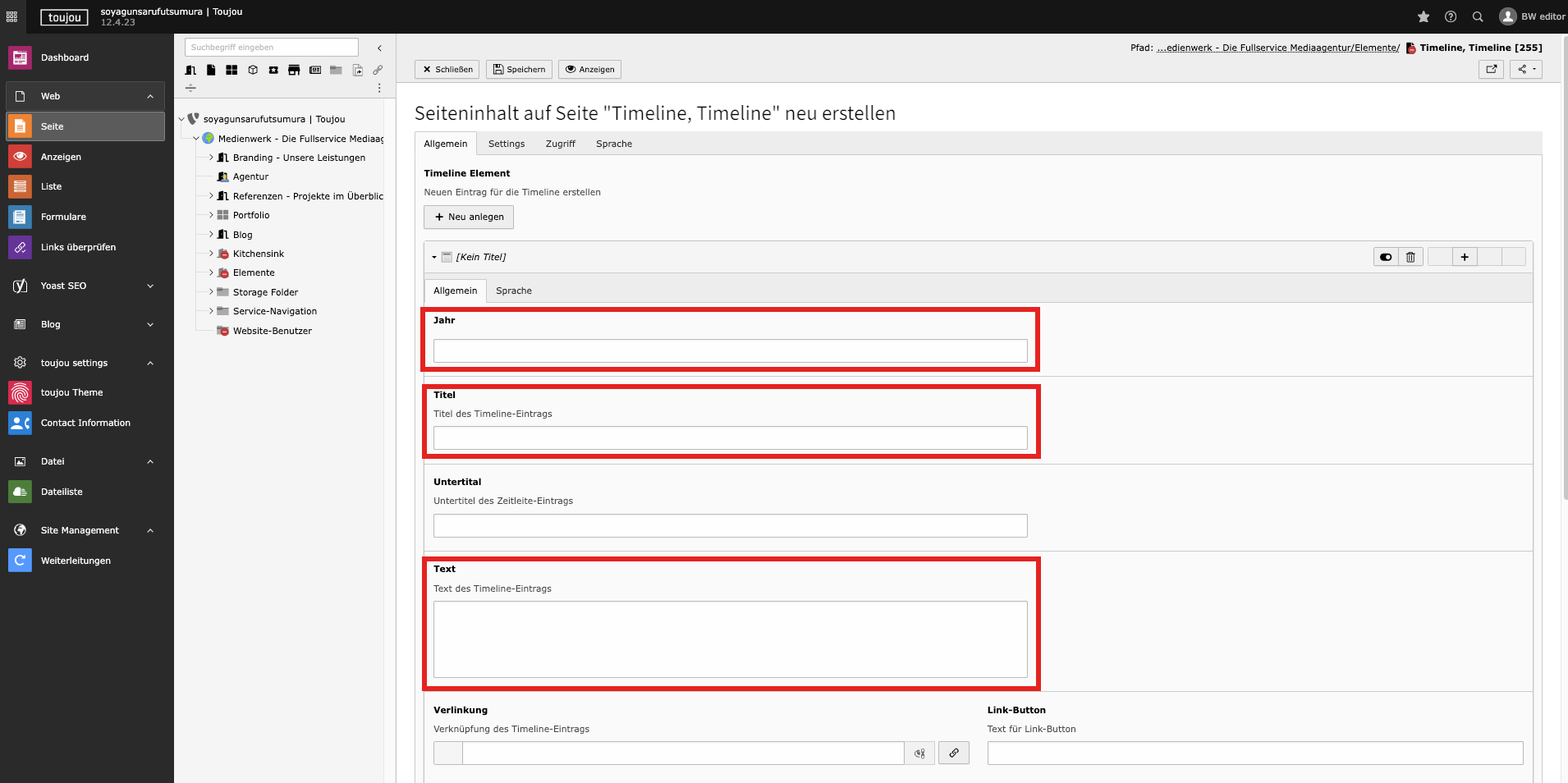
Task: Click the share icon button at top right
Action: pos(1525,69)
